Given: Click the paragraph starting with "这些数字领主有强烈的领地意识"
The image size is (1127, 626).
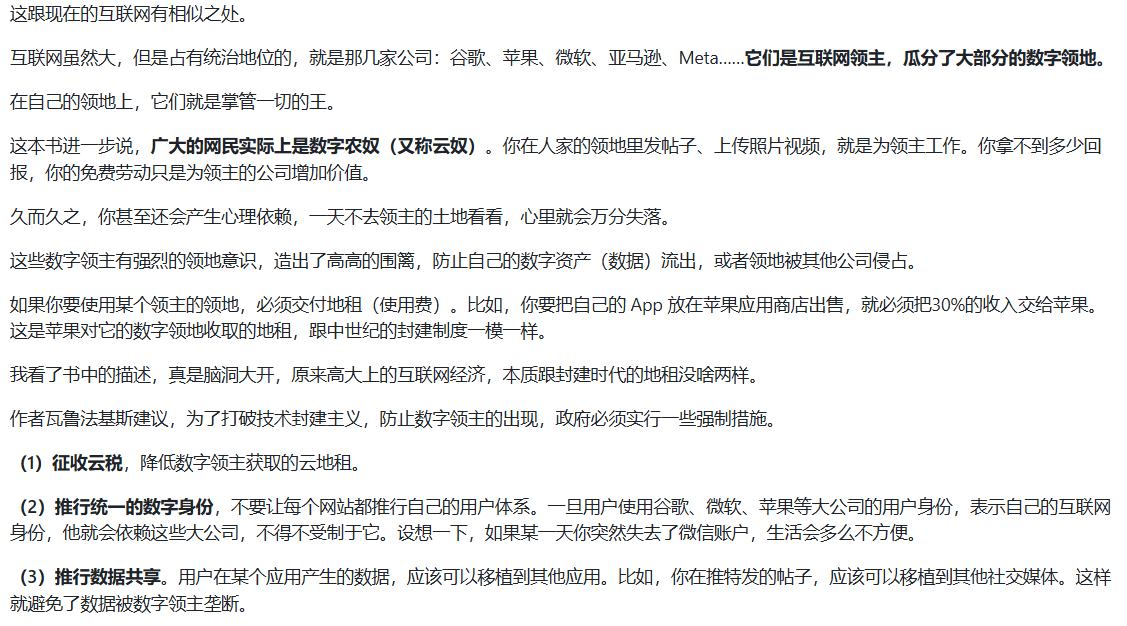Looking at the screenshot, I should coord(462,261).
